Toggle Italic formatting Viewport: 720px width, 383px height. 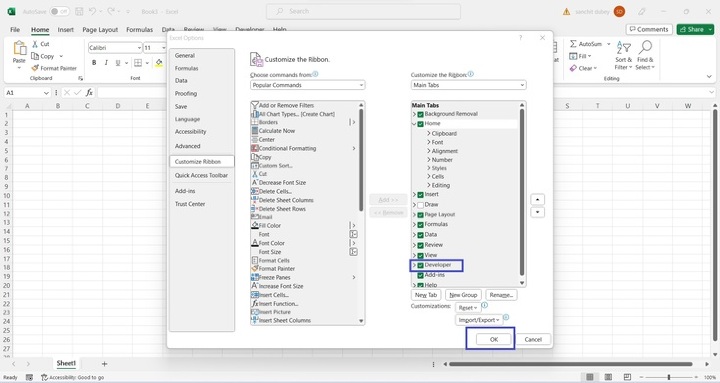[106, 62]
